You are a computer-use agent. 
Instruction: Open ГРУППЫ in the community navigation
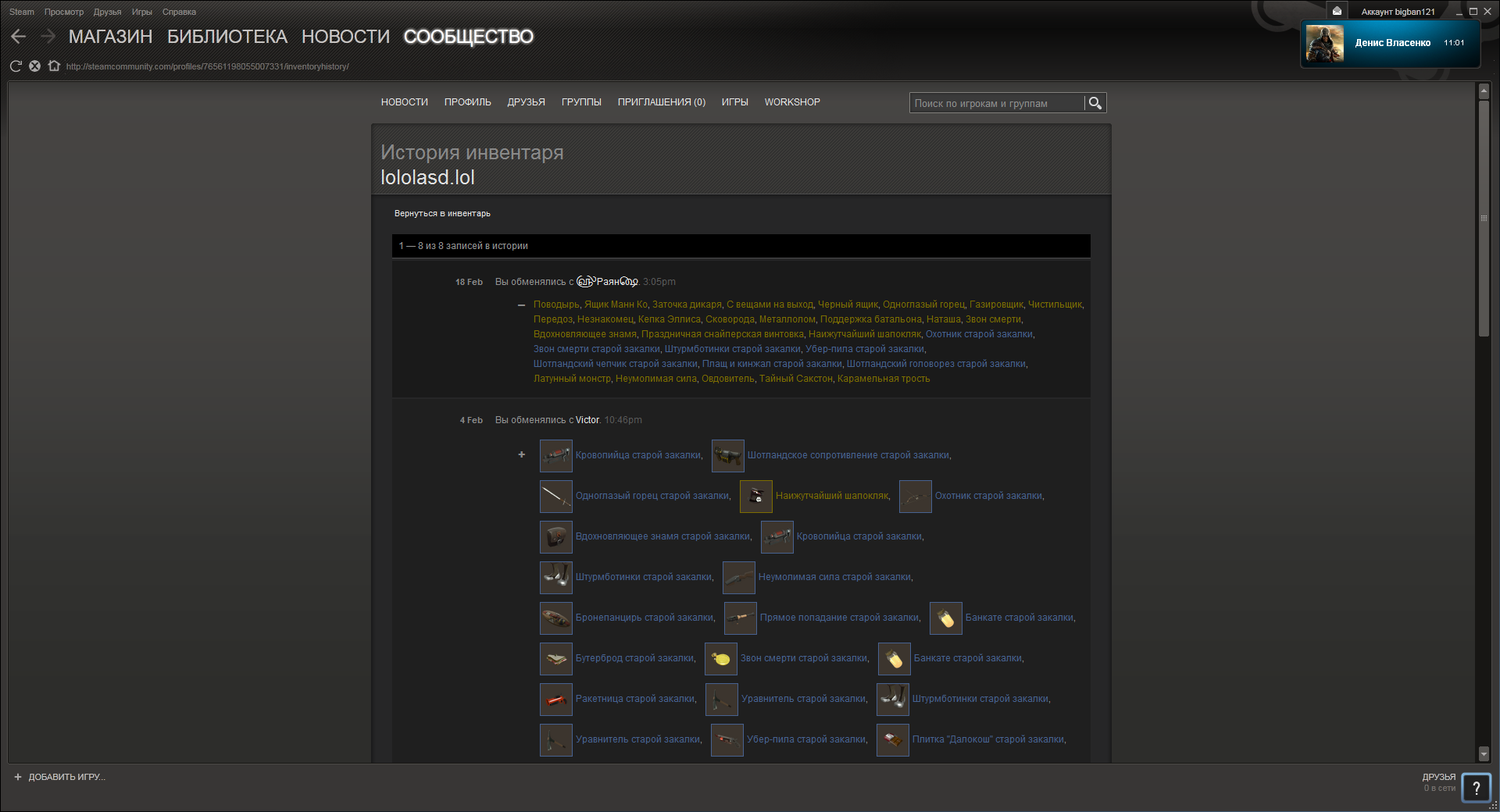pyautogui.click(x=581, y=102)
